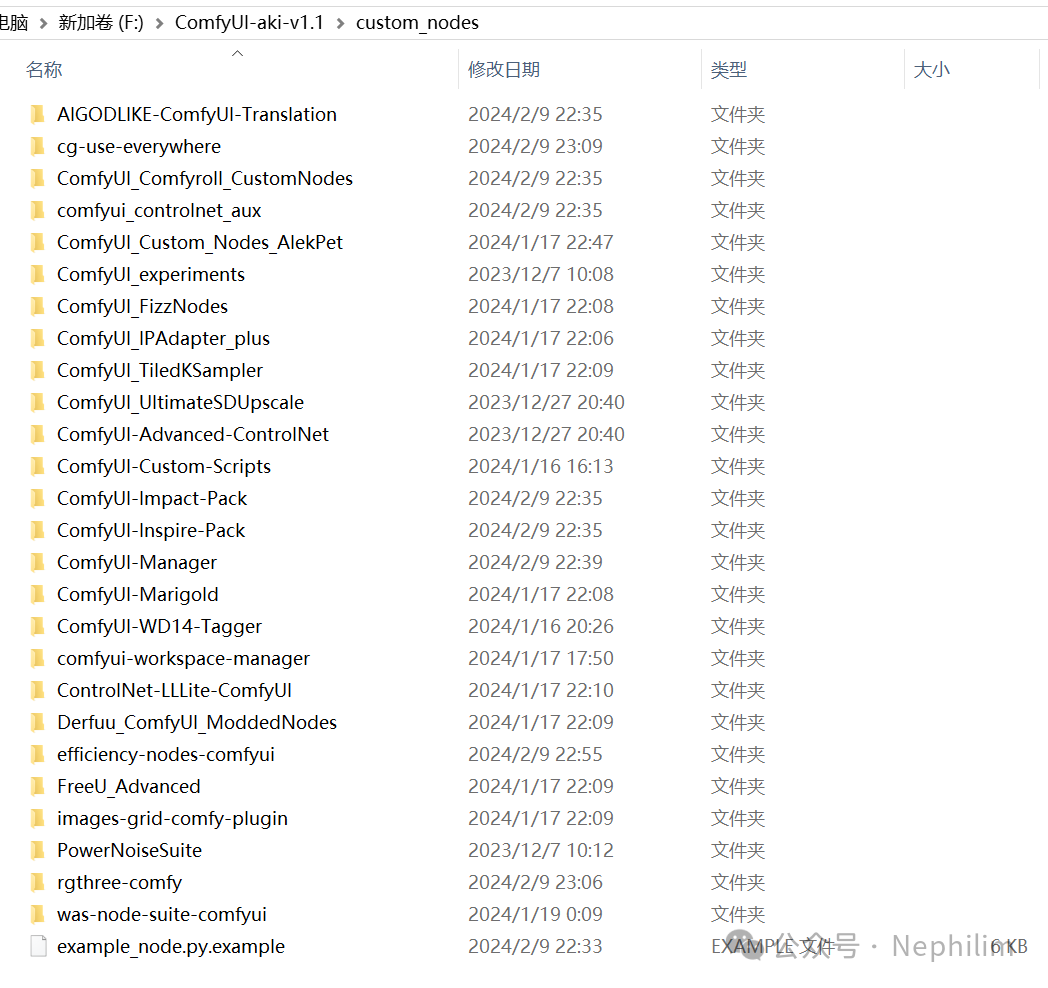Select ComfyUI-Advanced-ControlNet folder name
1048x988 pixels.
tap(193, 435)
